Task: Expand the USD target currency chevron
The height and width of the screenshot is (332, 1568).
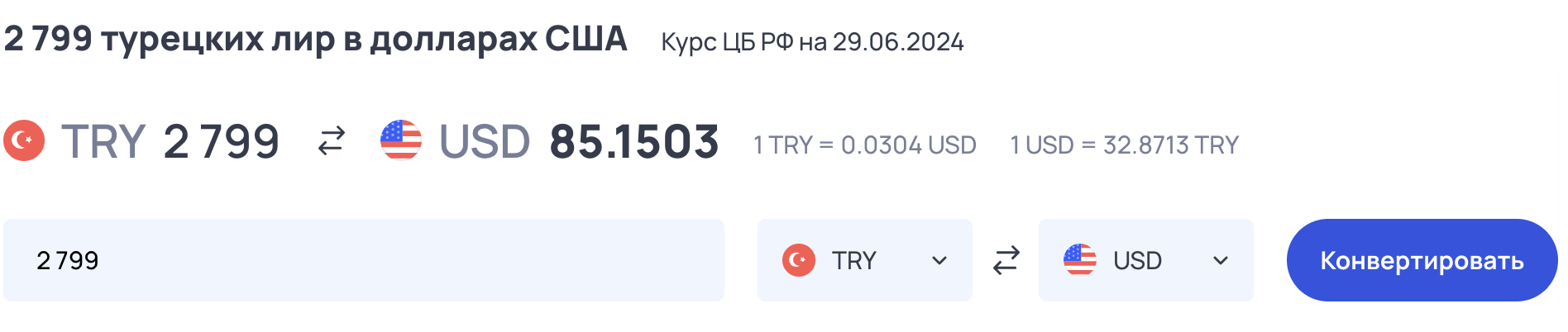Action: (1221, 261)
